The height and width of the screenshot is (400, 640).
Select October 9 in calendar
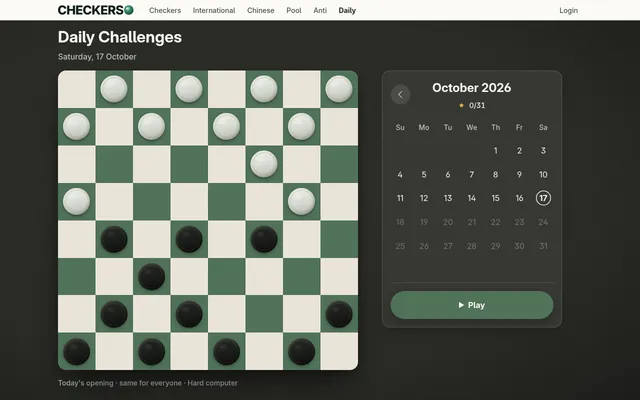519,175
